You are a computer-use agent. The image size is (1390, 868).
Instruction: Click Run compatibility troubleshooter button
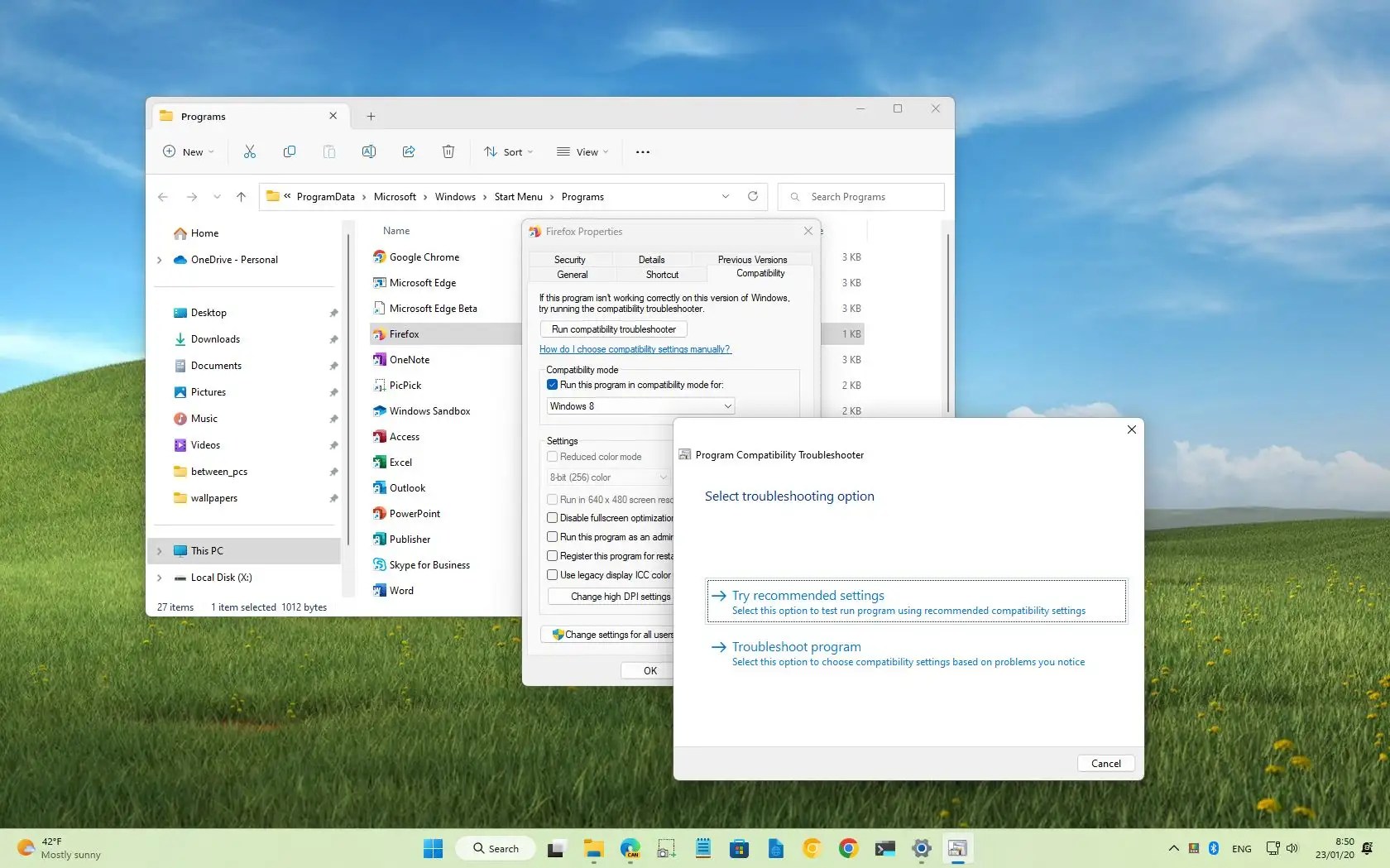[x=613, y=328]
